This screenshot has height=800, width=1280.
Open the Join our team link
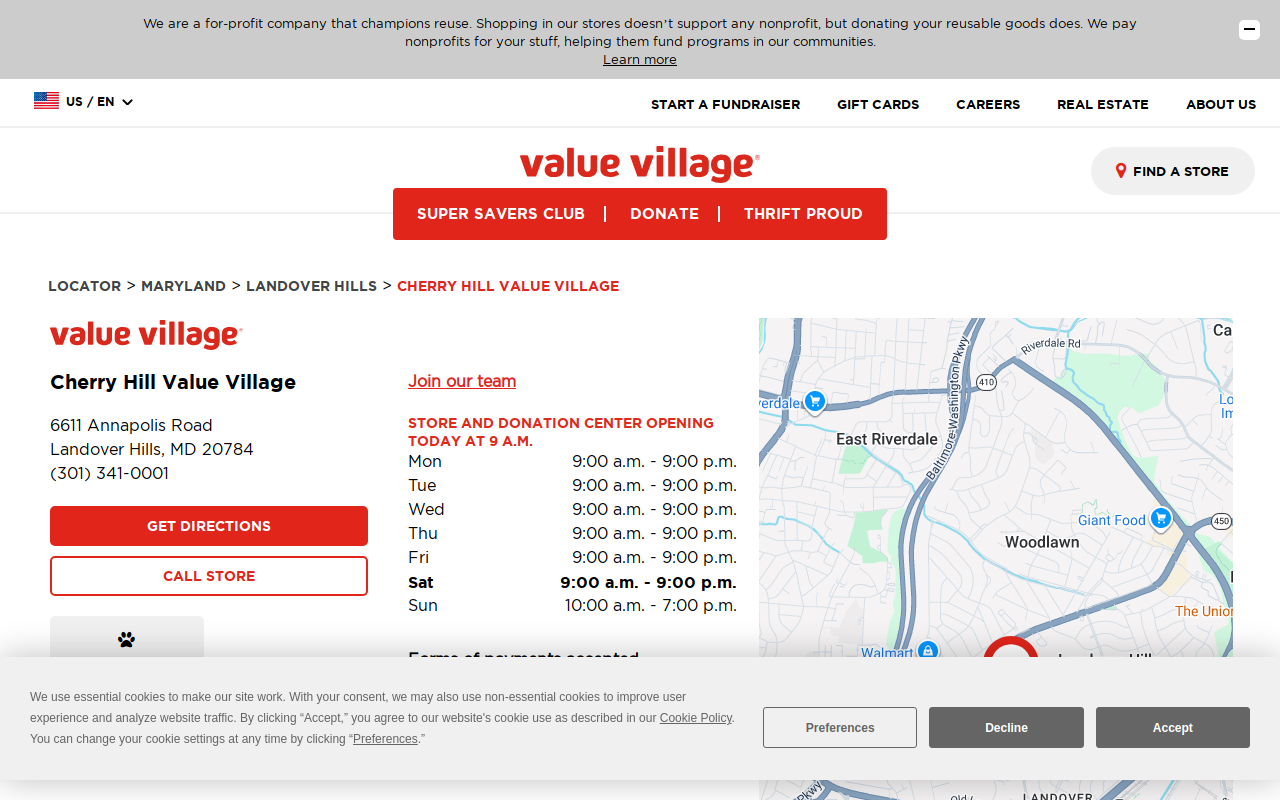click(462, 381)
